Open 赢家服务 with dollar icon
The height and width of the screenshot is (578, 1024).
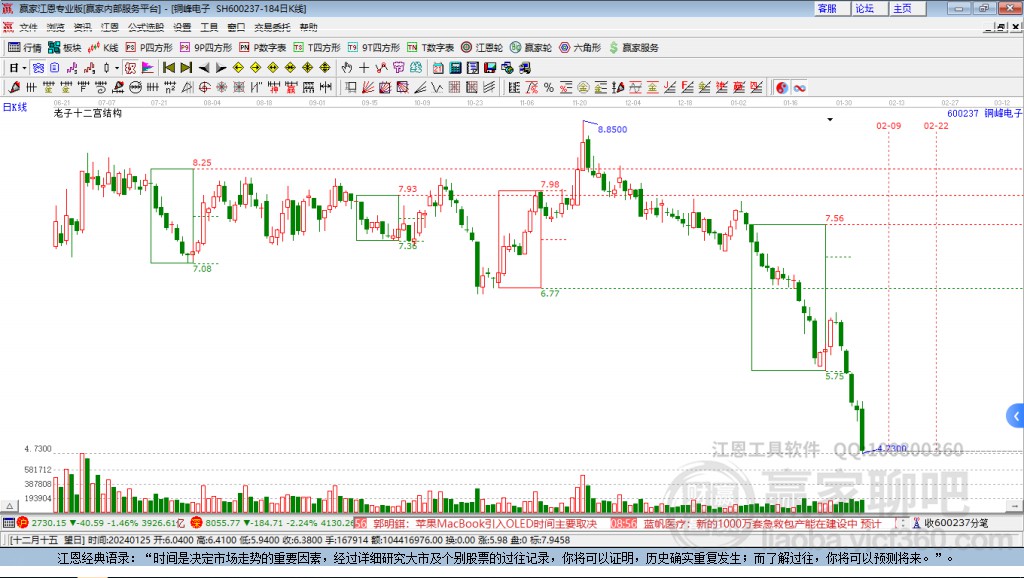click(x=633, y=48)
